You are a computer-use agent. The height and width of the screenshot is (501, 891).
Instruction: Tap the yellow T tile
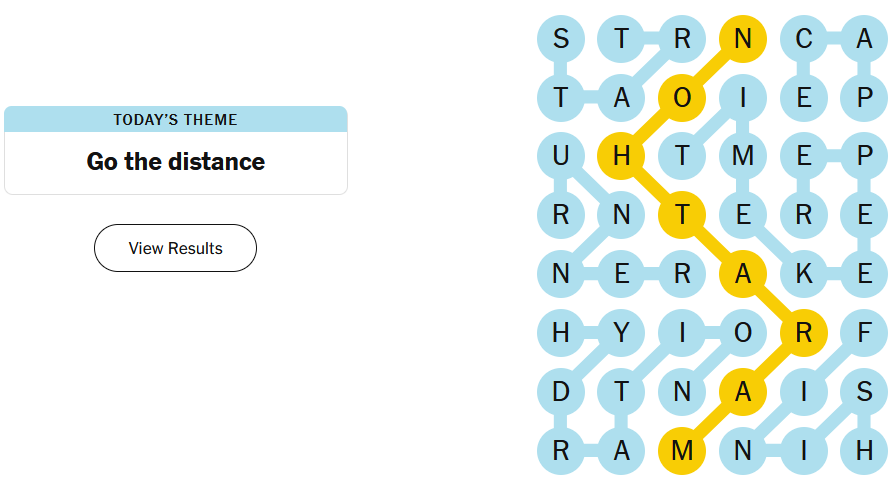tap(683, 215)
